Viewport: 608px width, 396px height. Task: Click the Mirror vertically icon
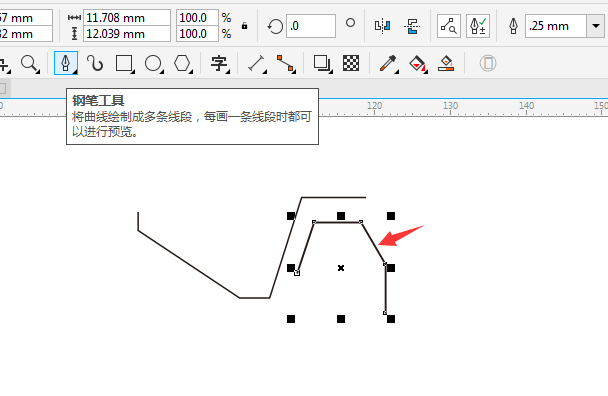(x=411, y=26)
